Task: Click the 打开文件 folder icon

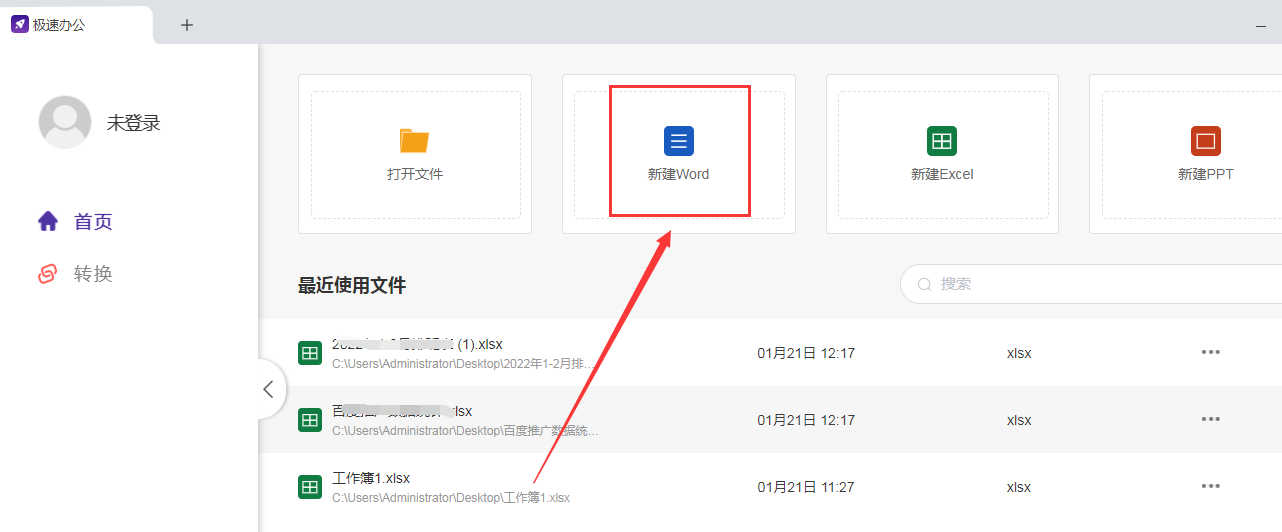Action: 414,140
